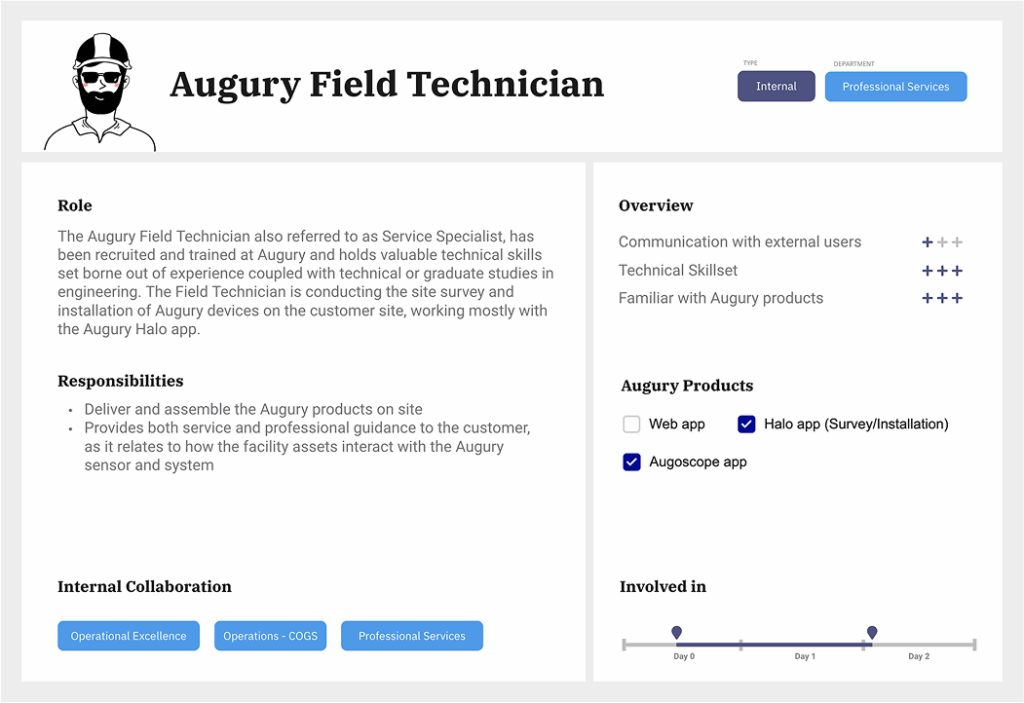1024x703 pixels.
Task: Click the Day 0 timeline label
Action: (x=684, y=656)
